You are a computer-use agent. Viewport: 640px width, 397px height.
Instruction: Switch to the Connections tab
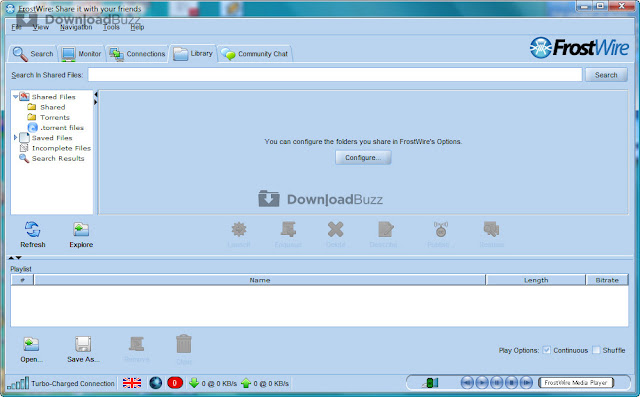(137, 53)
